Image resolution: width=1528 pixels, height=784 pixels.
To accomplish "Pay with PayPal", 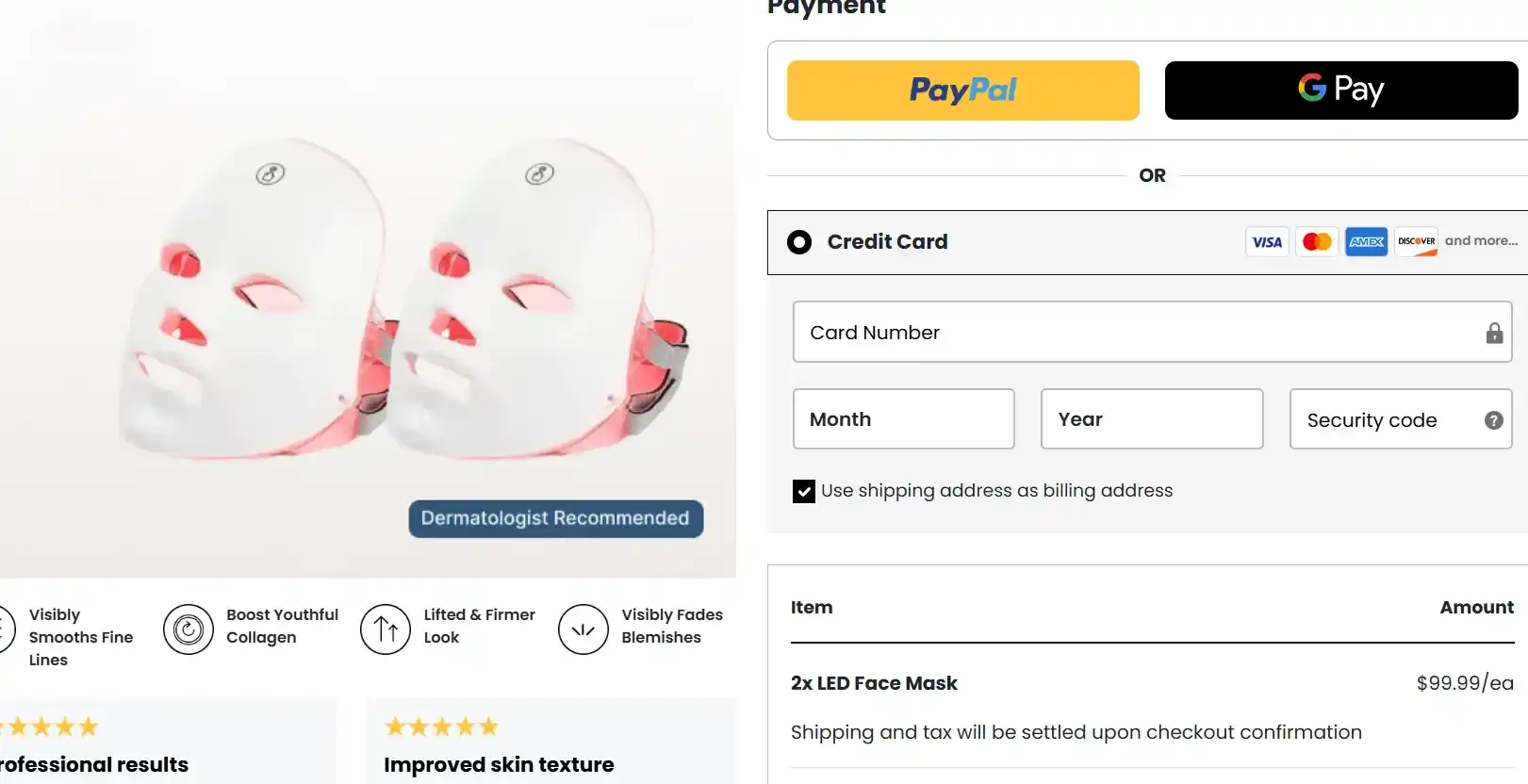I will 962,90.
